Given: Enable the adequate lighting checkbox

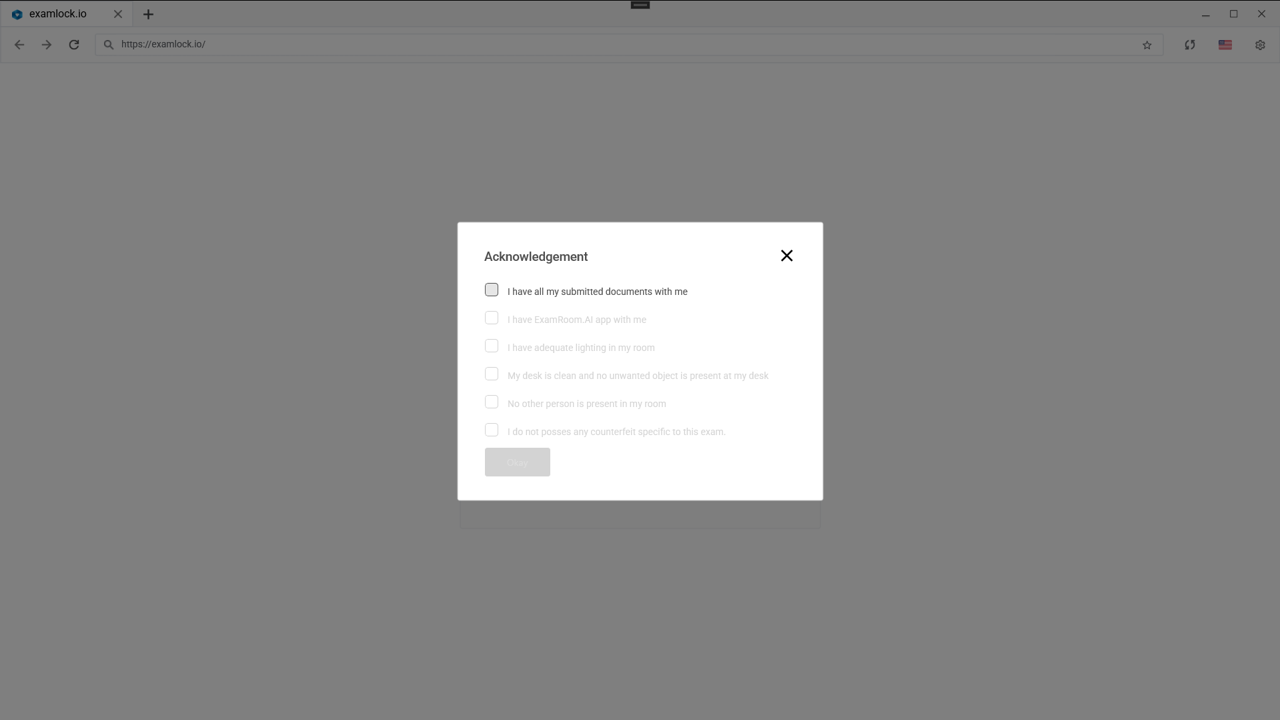Looking at the screenshot, I should pos(491,346).
